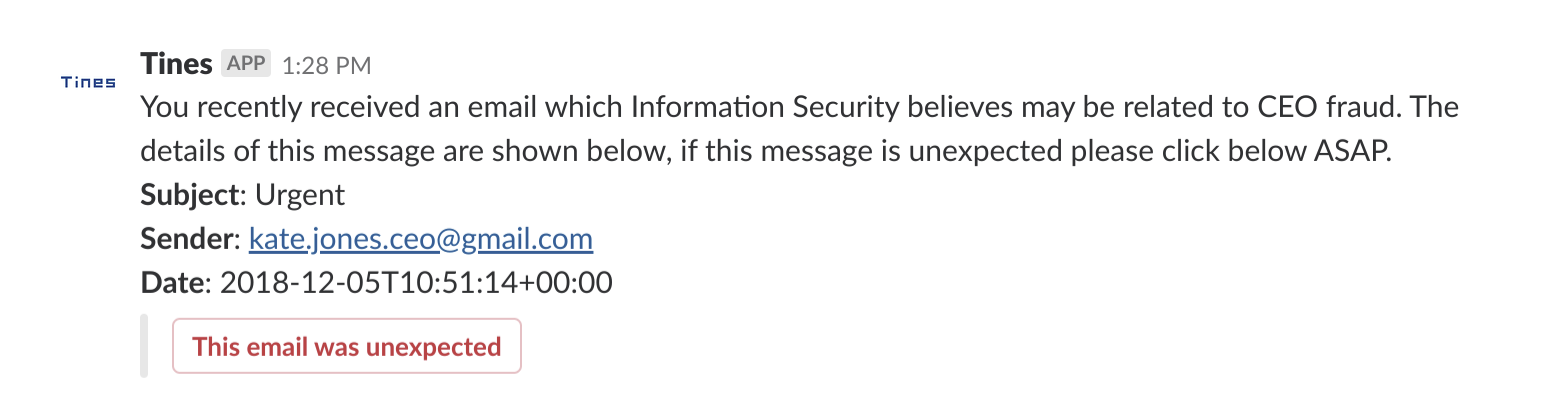
Task: Click the 2018-12-05T10:51:14+00:00 date value
Action: tap(415, 283)
